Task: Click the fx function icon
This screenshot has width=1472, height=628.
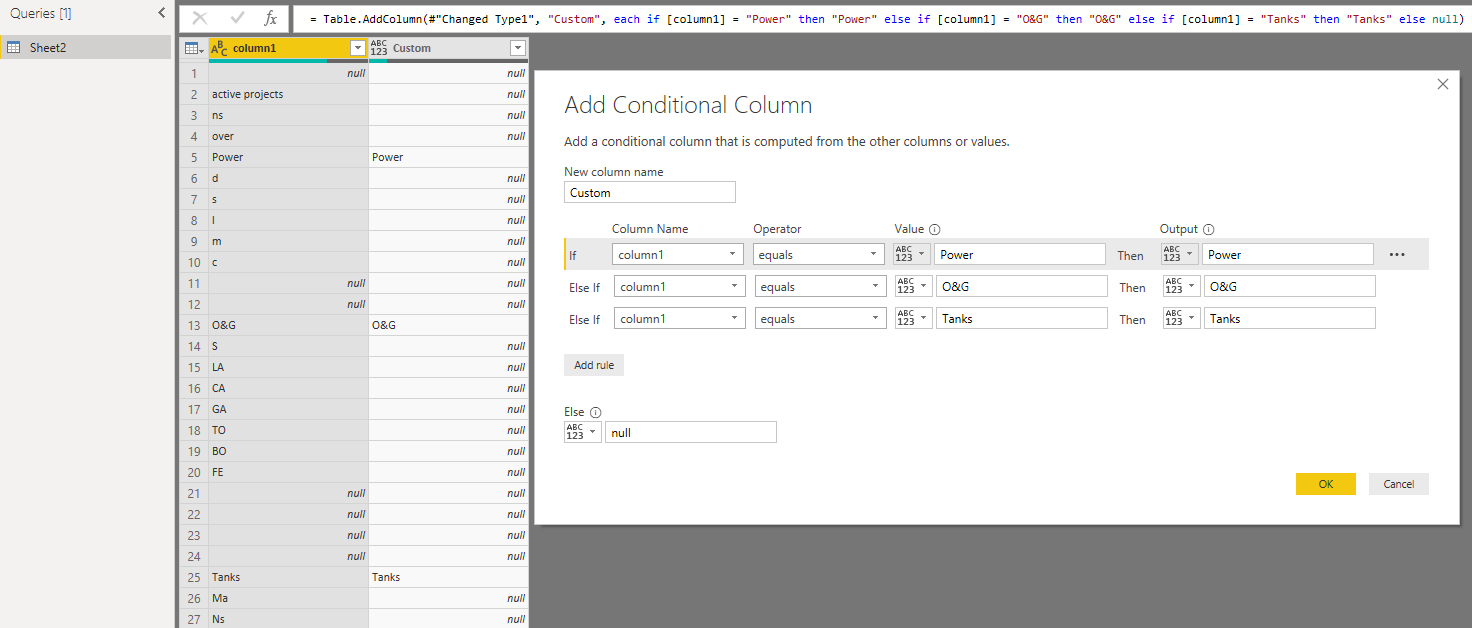Action: pos(270,18)
